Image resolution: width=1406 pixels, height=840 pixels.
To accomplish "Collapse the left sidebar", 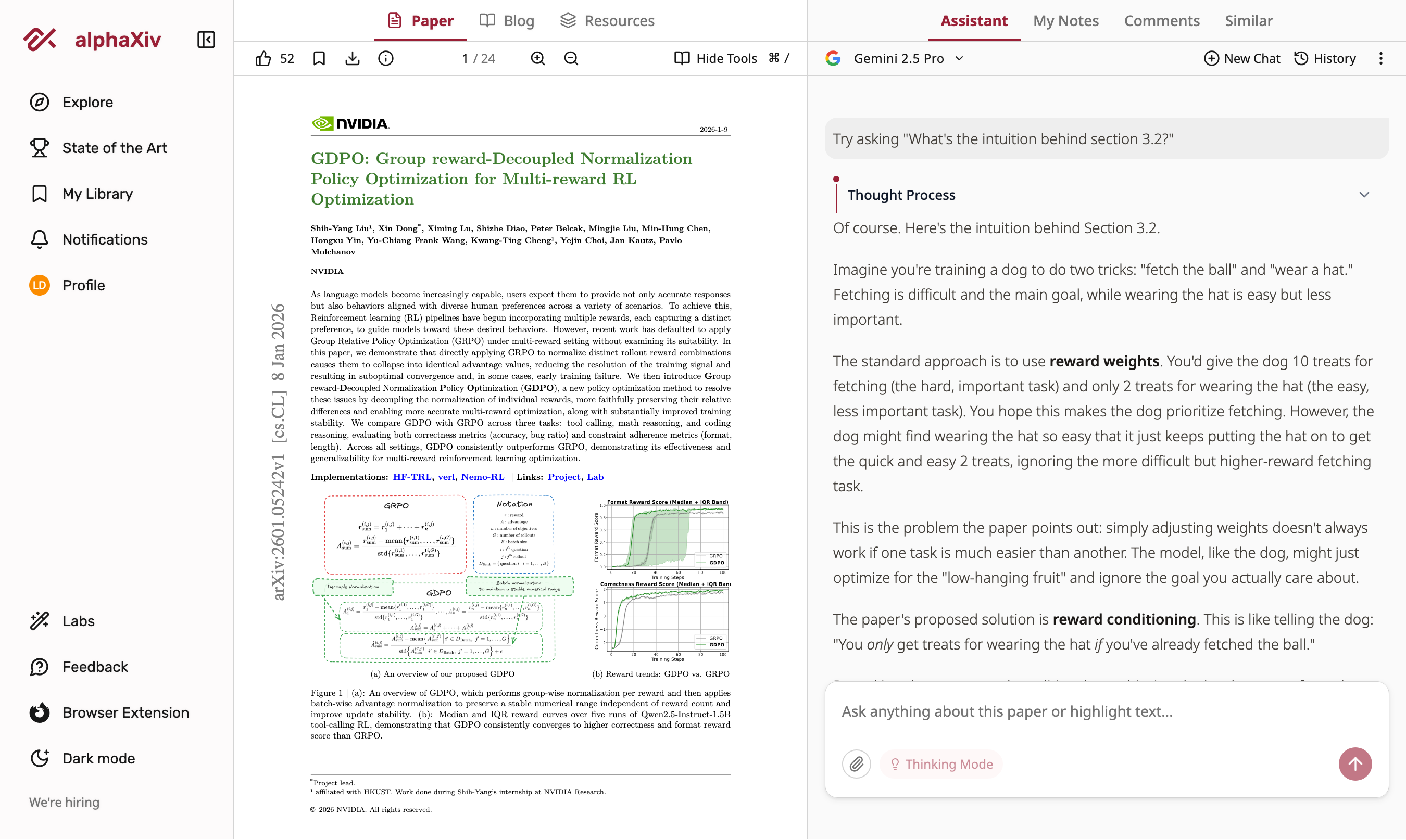I will (206, 40).
